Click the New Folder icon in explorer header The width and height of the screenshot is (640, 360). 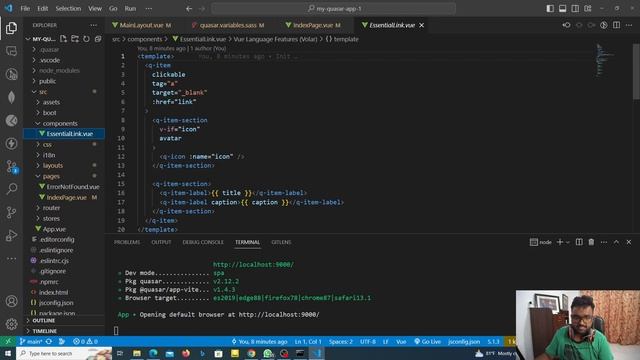[75, 39]
